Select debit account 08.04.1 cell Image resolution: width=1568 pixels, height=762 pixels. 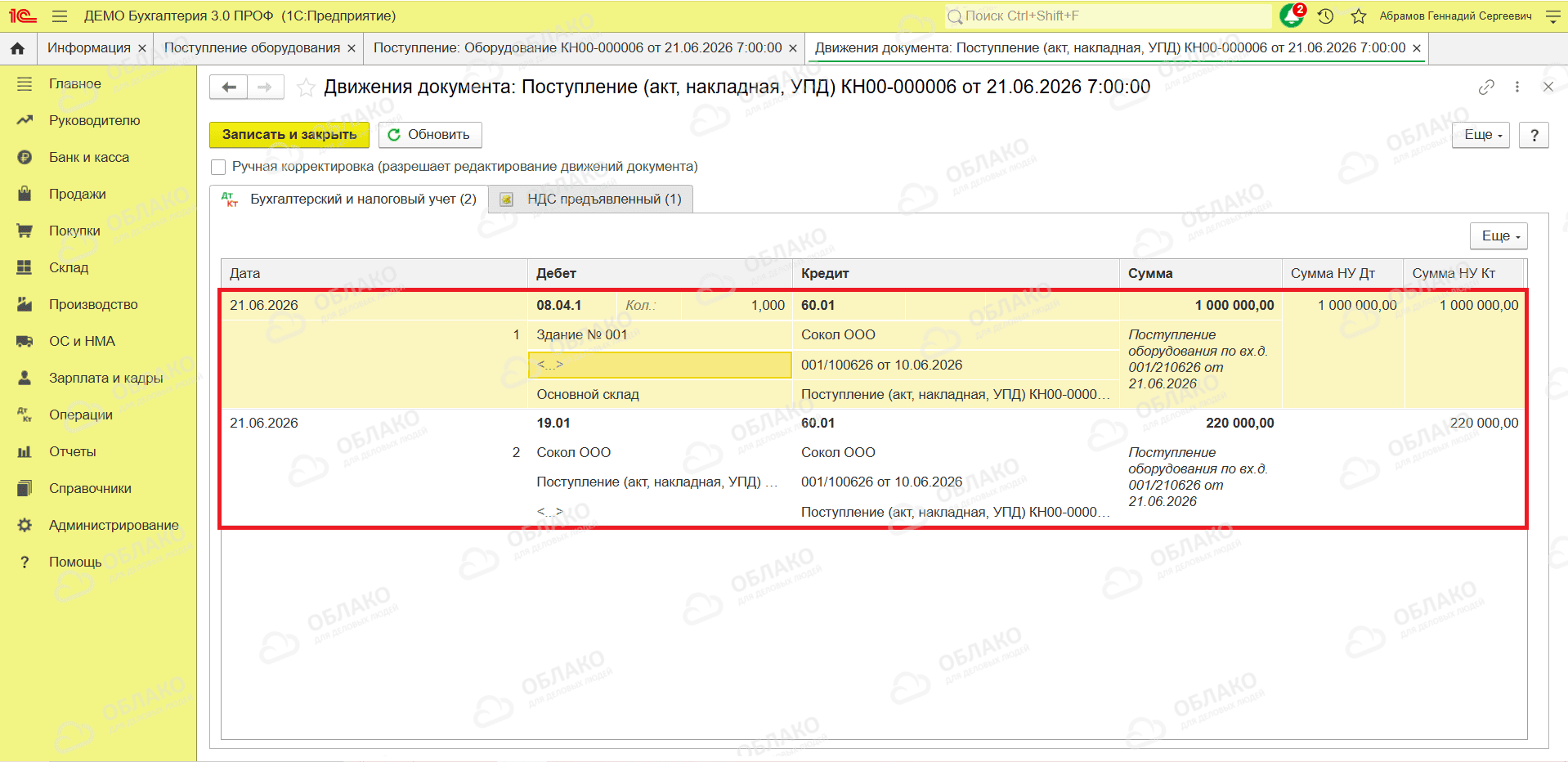tap(571, 306)
